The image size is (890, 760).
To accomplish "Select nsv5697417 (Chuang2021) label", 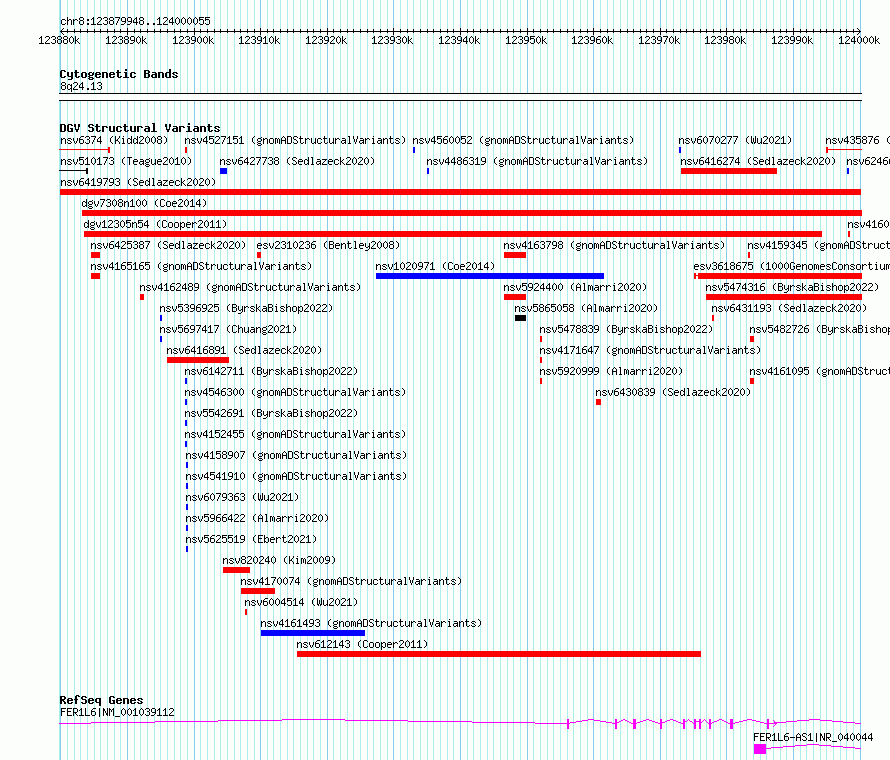I will [x=228, y=329].
